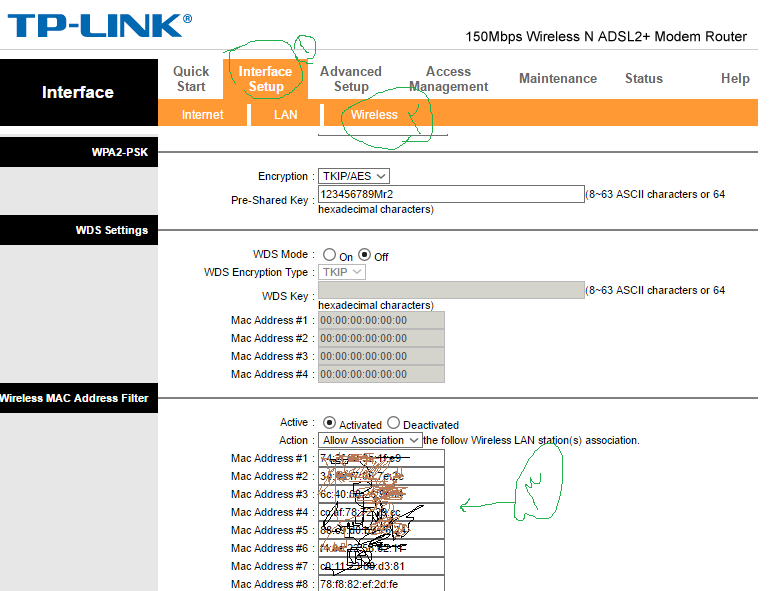Go to Access Management tab
The width and height of the screenshot is (783, 591).
[448, 79]
